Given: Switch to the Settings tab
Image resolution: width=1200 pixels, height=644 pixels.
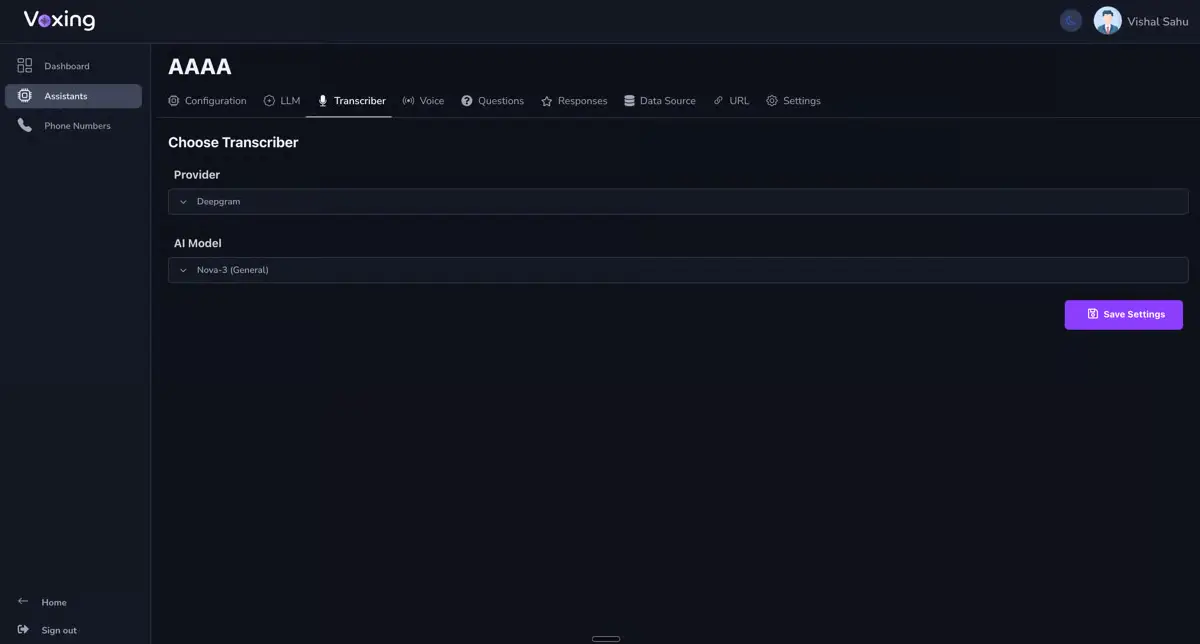Looking at the screenshot, I should click(793, 100).
